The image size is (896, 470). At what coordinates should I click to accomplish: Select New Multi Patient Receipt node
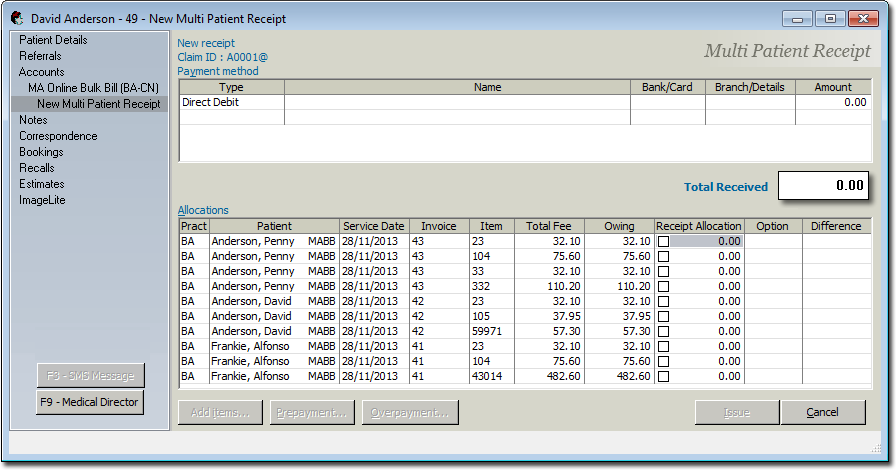pos(98,104)
